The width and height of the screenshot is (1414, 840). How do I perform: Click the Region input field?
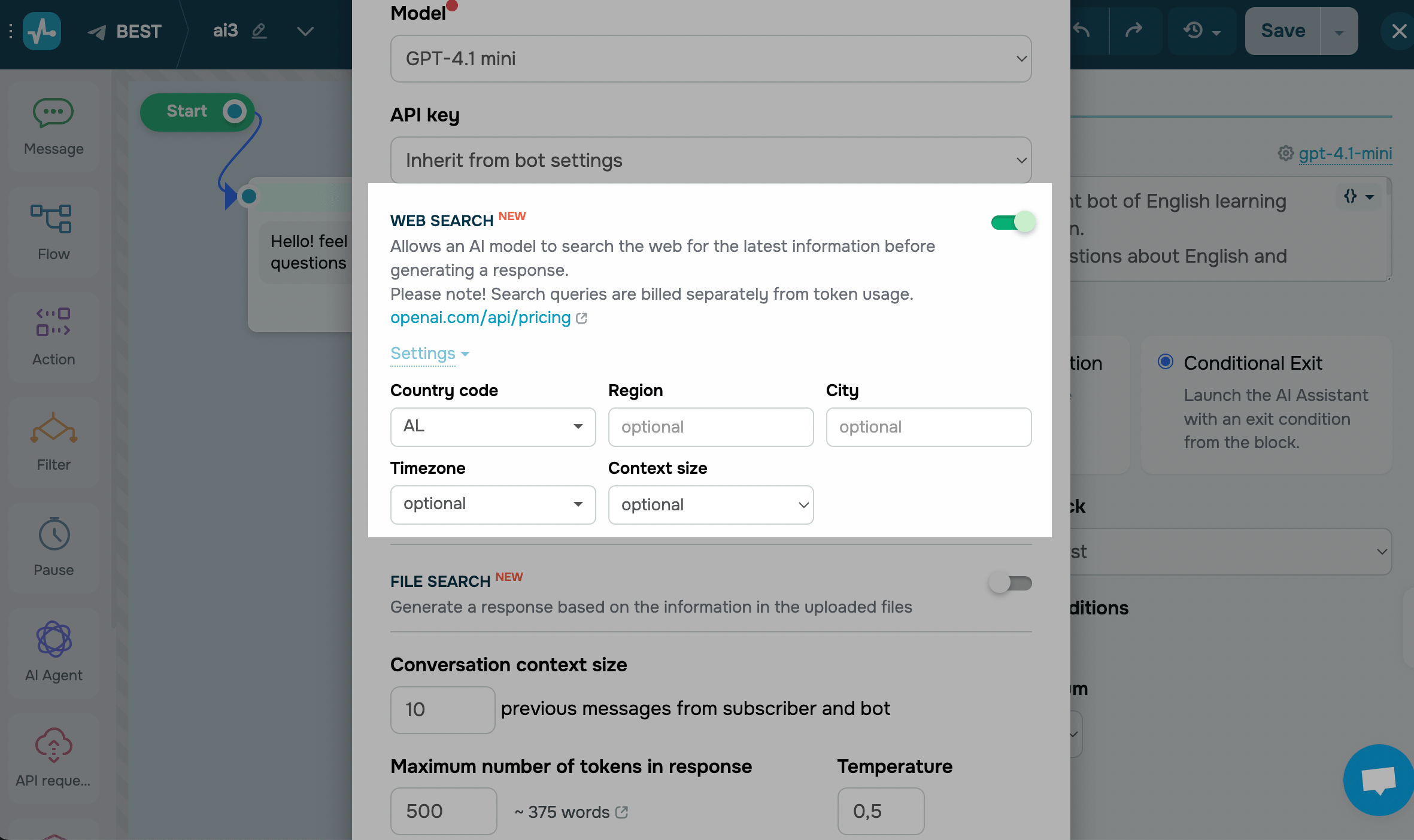tap(711, 427)
